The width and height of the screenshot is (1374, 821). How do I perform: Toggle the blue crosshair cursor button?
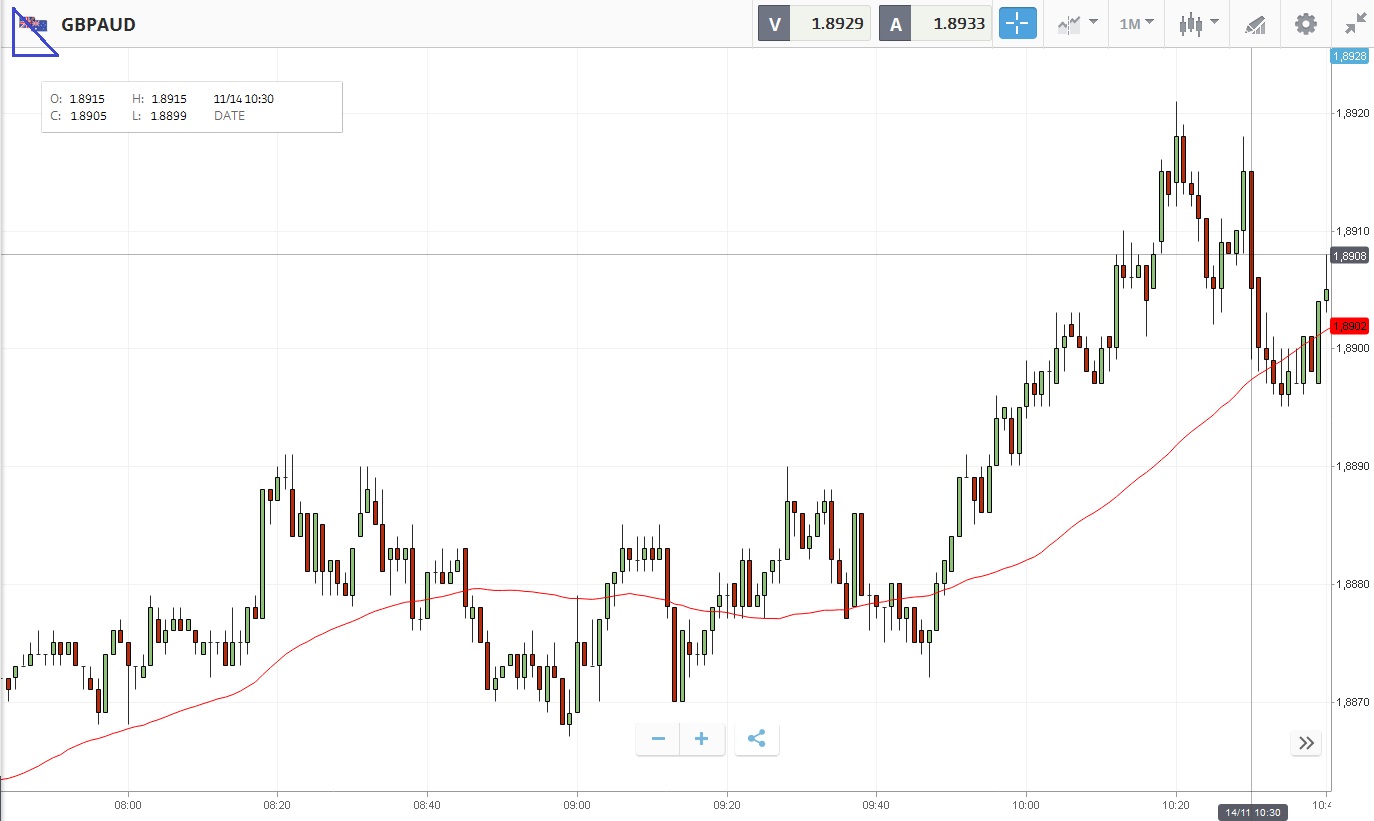[x=1018, y=24]
